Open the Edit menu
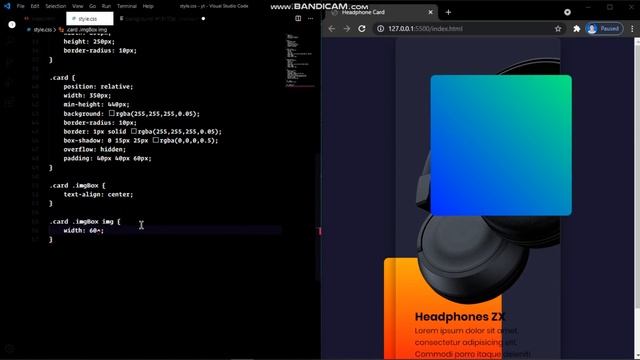The width and height of the screenshot is (640, 360). point(35,6)
